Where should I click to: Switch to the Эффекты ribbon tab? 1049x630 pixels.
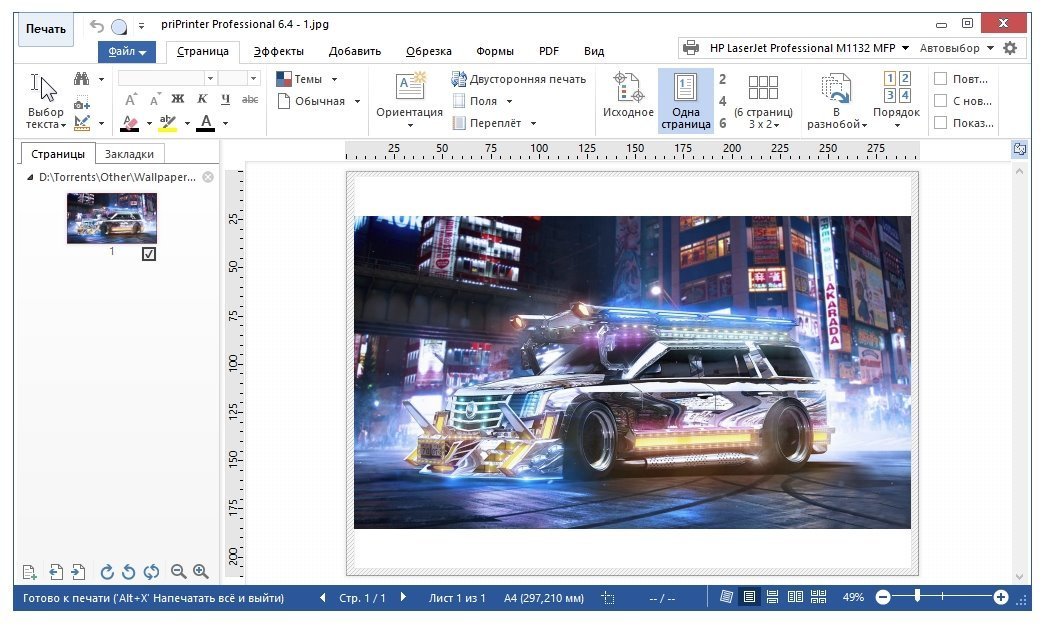[278, 51]
